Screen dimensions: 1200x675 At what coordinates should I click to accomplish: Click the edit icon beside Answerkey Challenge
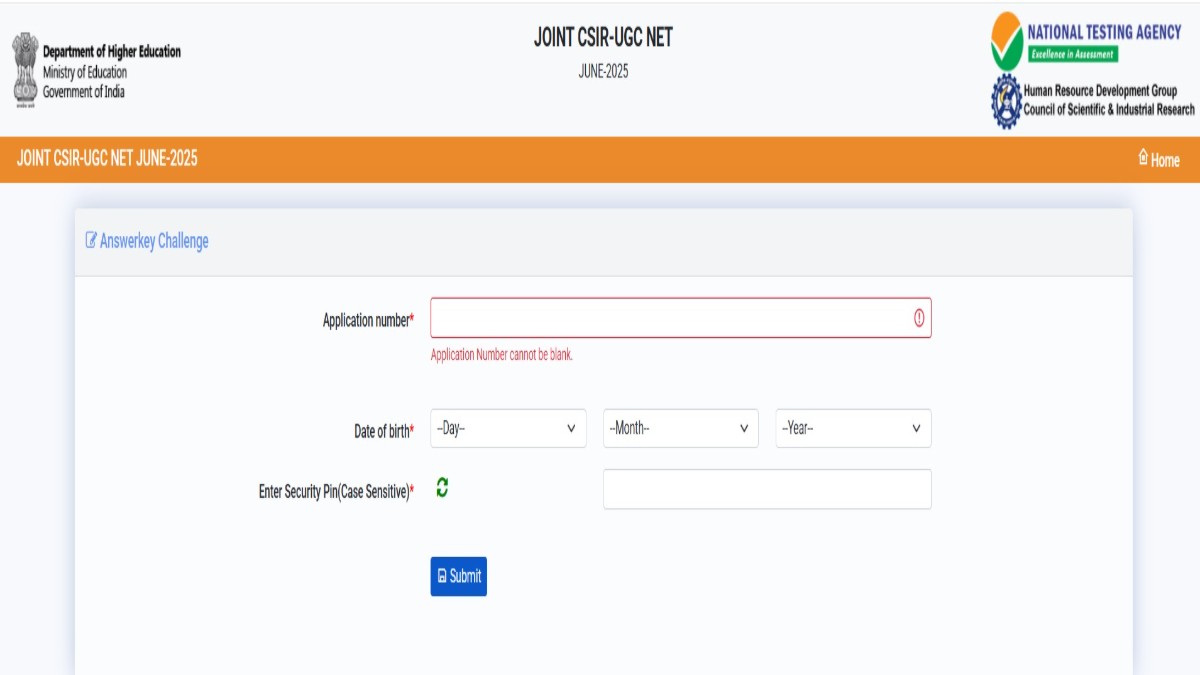(x=91, y=240)
